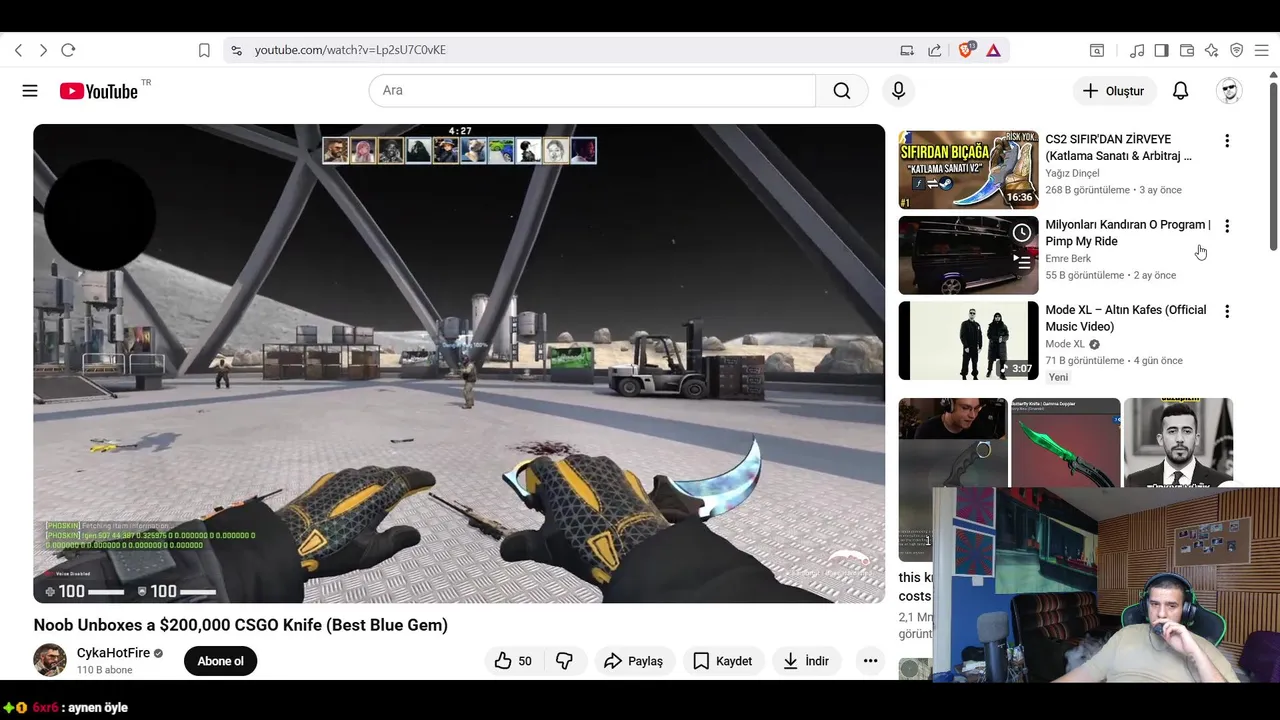Screen dimensions: 1280x720
Task: Open Brave Playlist music note icon
Action: [x=1137, y=50]
